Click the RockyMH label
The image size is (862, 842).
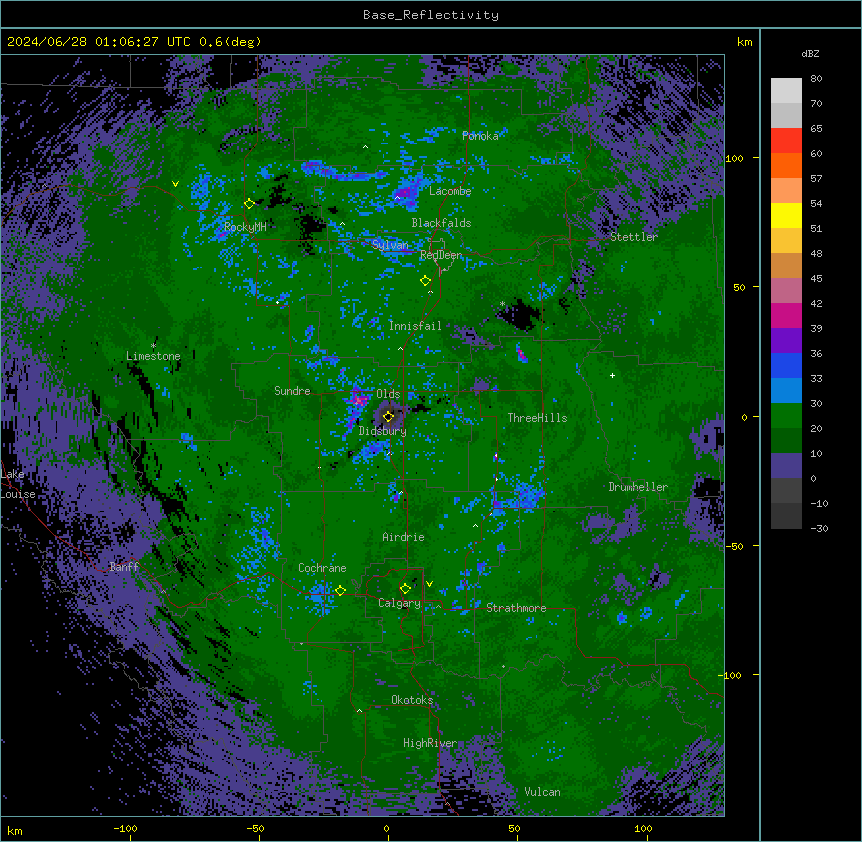(x=245, y=227)
